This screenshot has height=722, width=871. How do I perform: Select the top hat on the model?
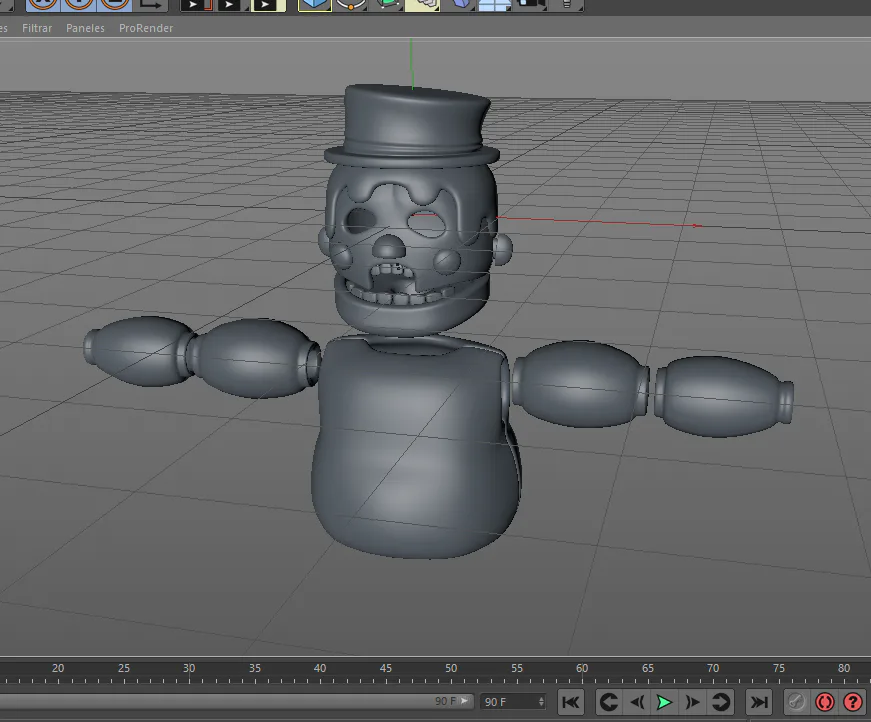pyautogui.click(x=412, y=125)
